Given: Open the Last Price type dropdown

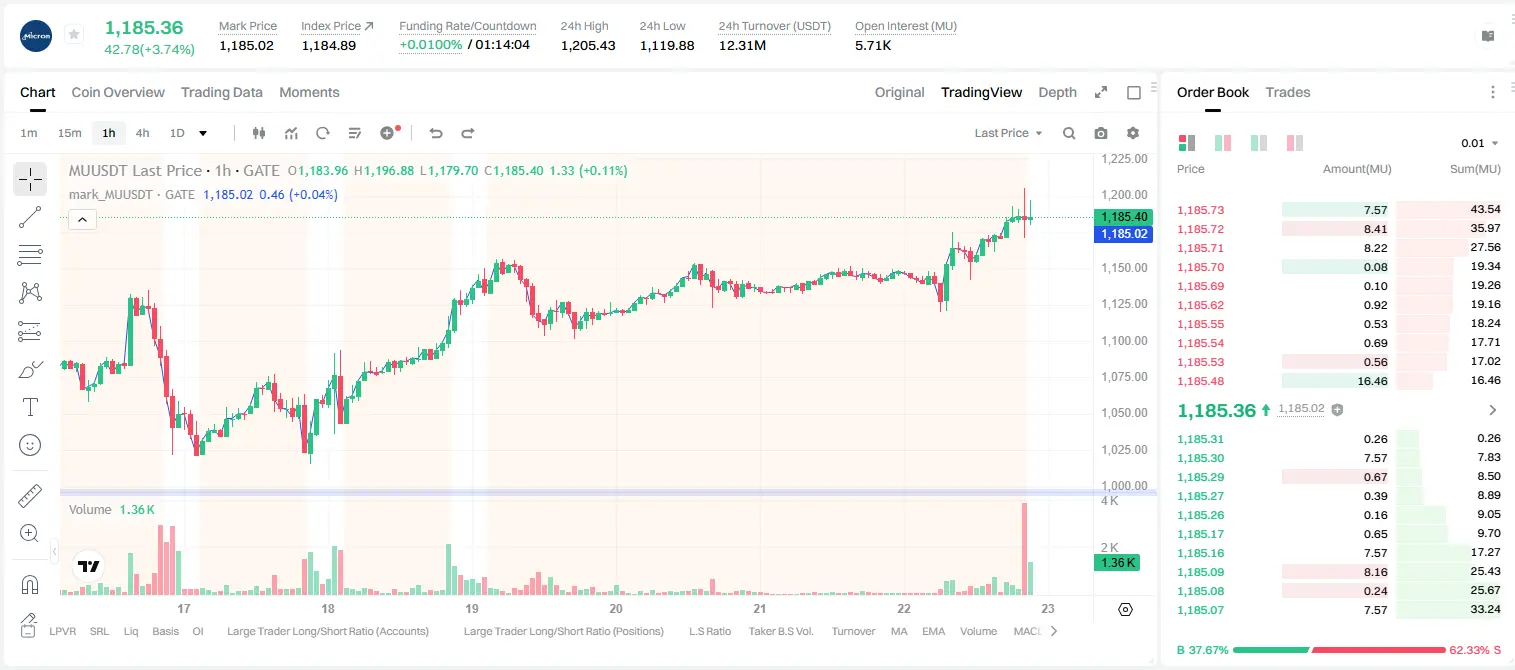Looking at the screenshot, I should [x=1008, y=133].
